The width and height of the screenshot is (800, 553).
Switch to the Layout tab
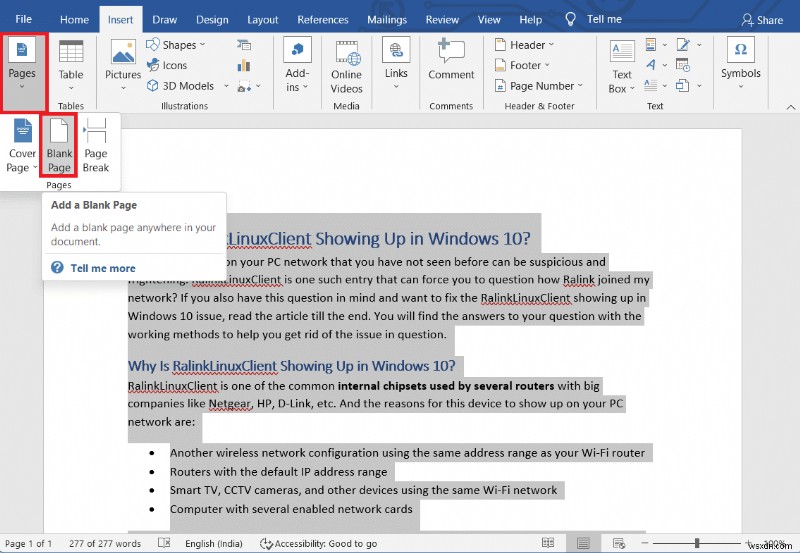click(263, 19)
